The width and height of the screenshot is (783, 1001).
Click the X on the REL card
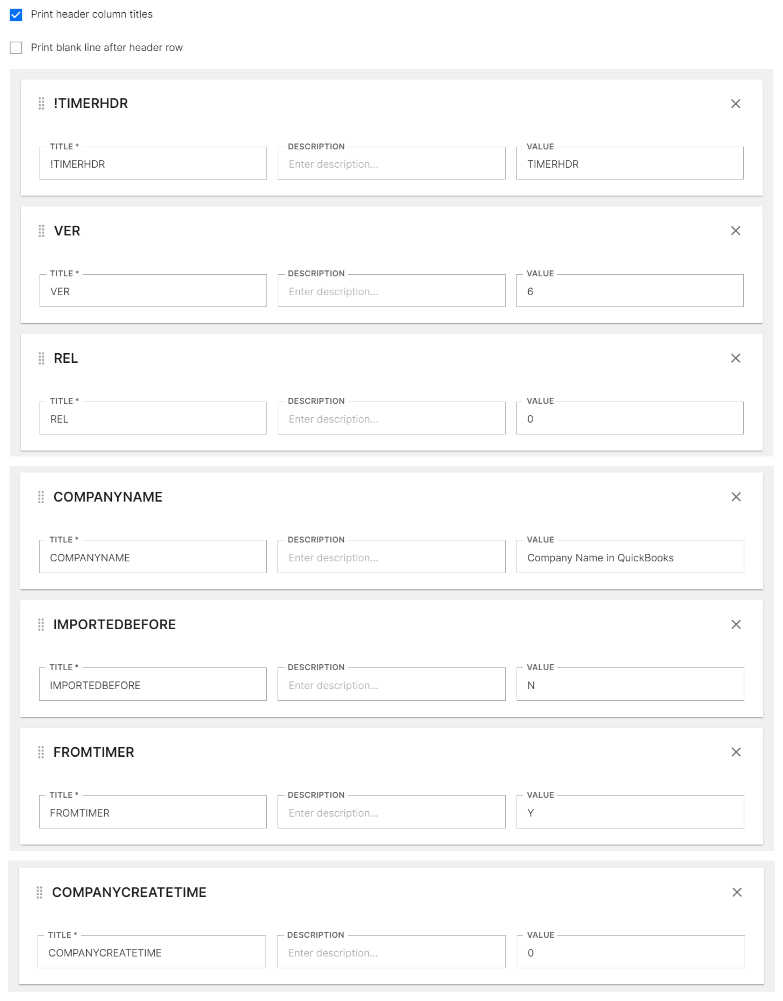736,358
